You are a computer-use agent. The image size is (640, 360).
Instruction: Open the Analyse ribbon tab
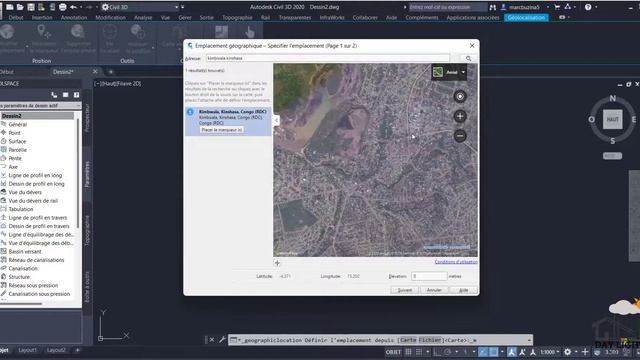pyautogui.click(x=143, y=18)
